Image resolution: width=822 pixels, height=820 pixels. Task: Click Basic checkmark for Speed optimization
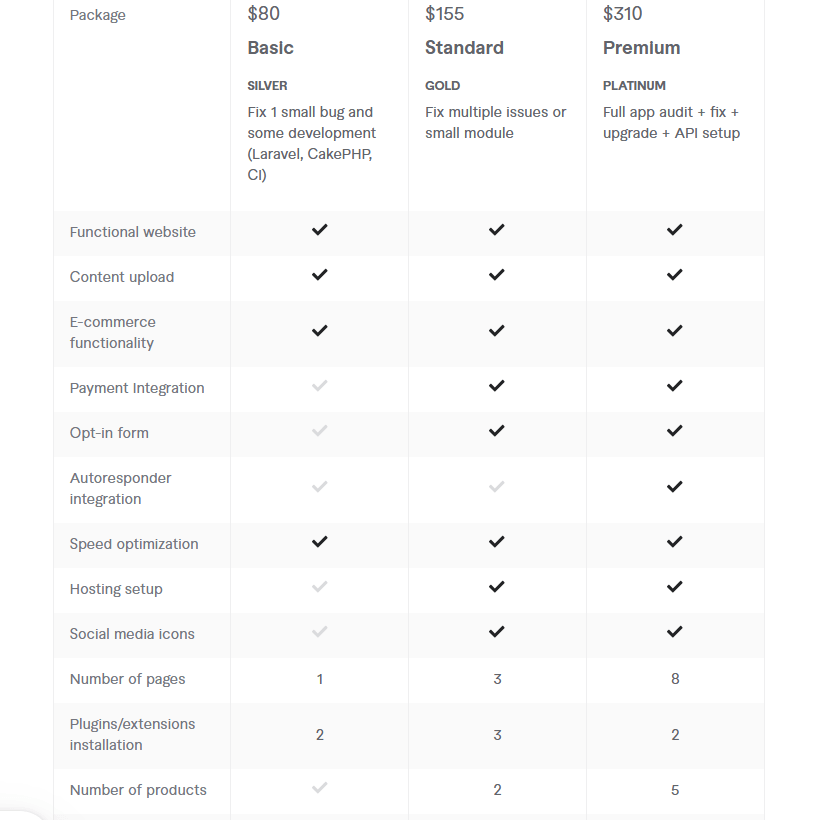319,542
